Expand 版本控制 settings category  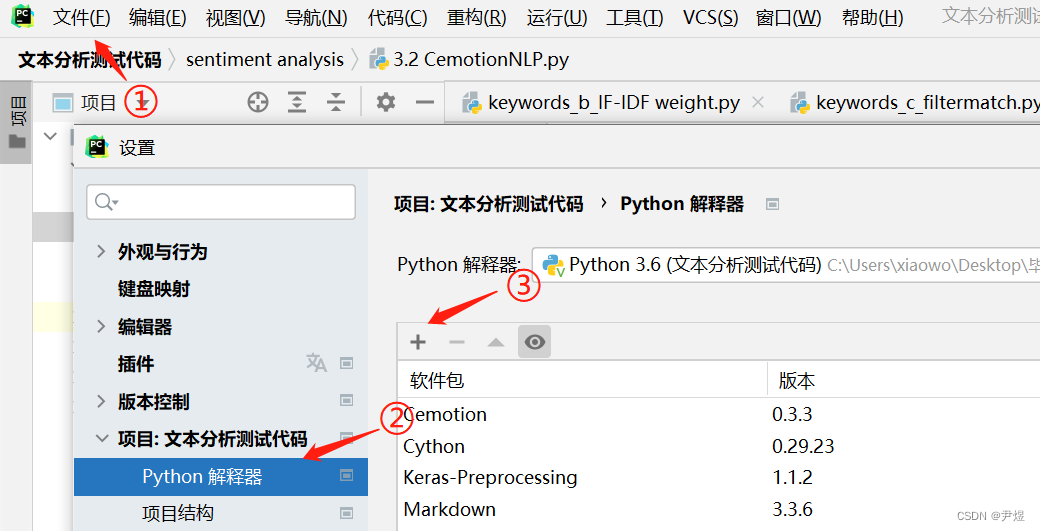pos(101,401)
